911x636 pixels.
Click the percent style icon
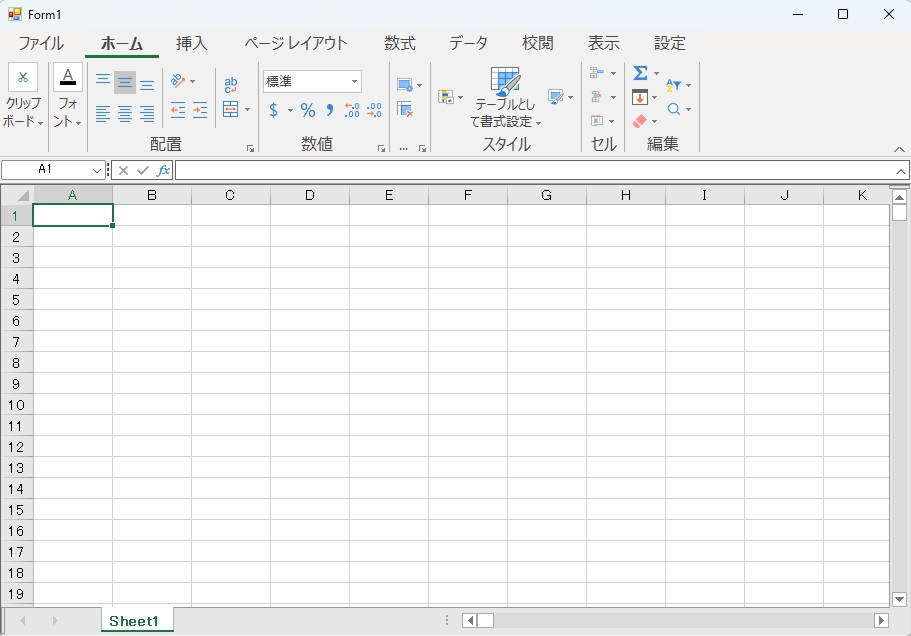[308, 110]
